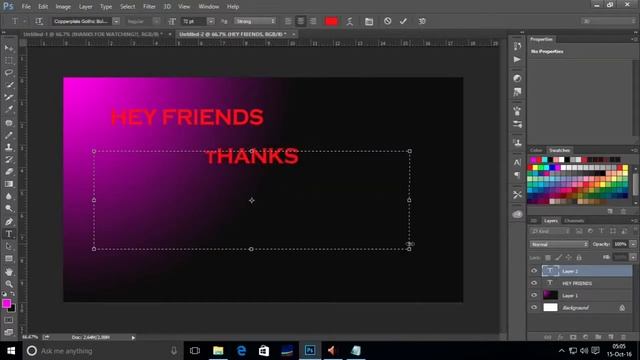
Task: Click the Background layer white thumbnail
Action: coord(550,307)
